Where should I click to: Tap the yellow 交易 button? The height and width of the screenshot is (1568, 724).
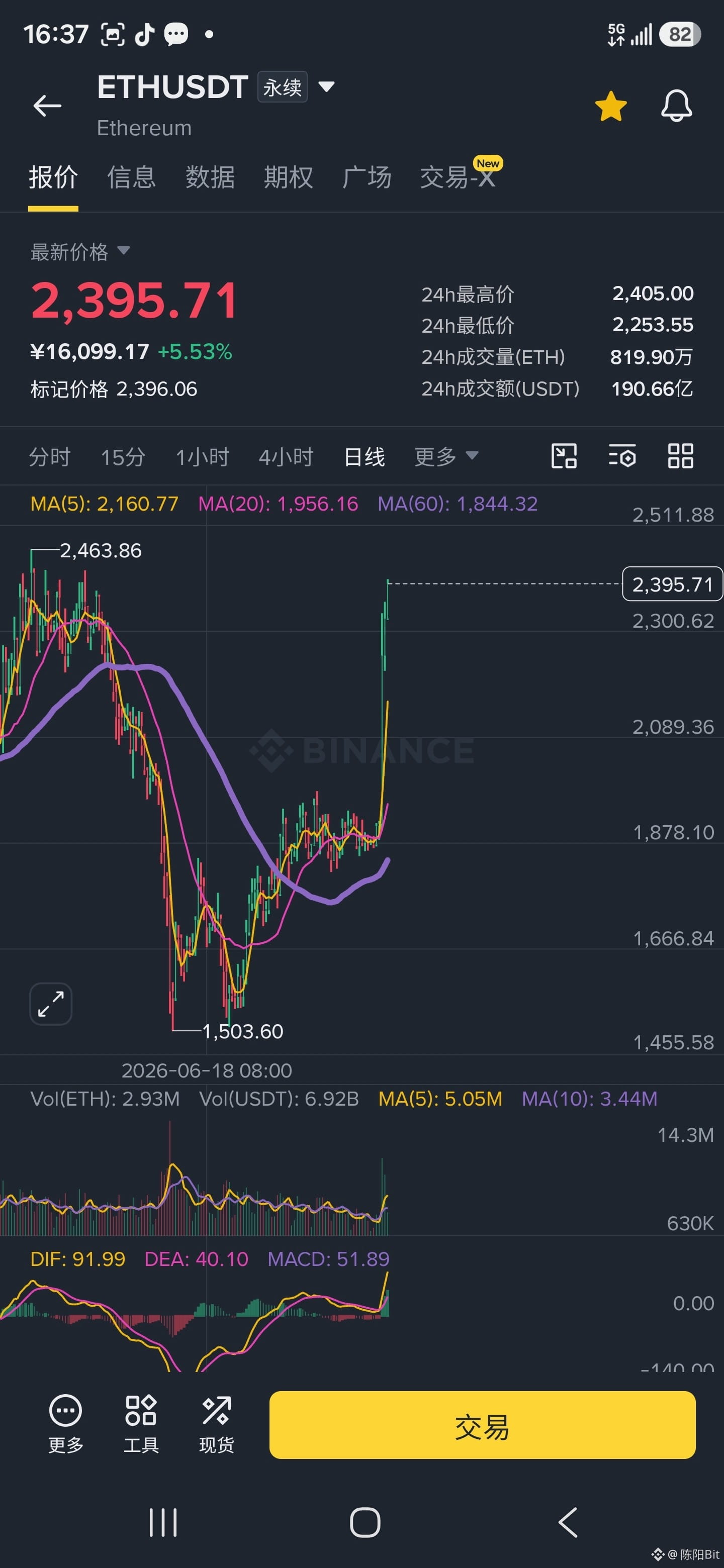point(482,1424)
